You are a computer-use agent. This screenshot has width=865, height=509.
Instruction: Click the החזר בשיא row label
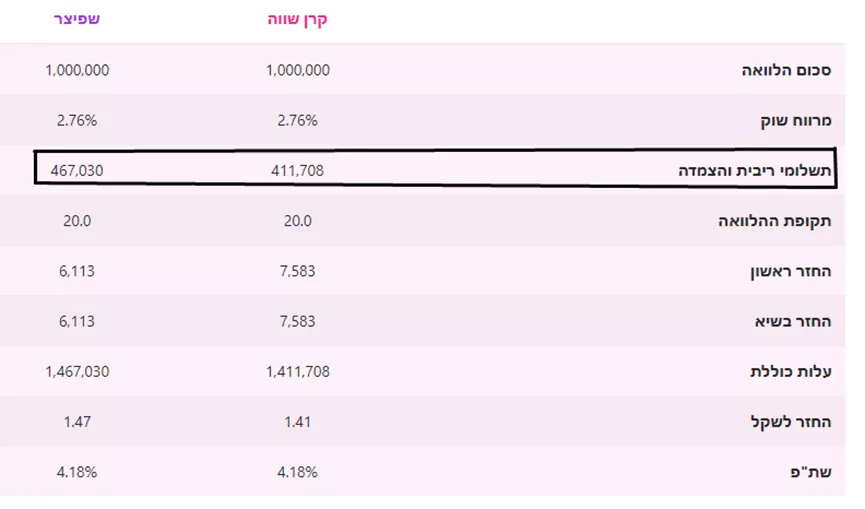click(x=793, y=322)
